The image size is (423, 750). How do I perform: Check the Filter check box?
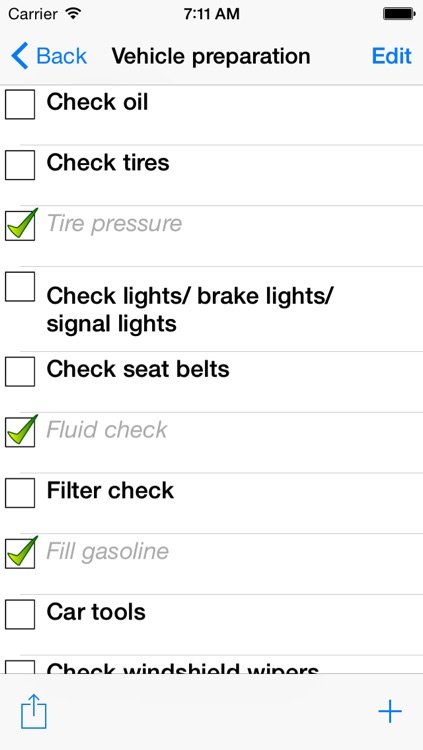point(20,493)
